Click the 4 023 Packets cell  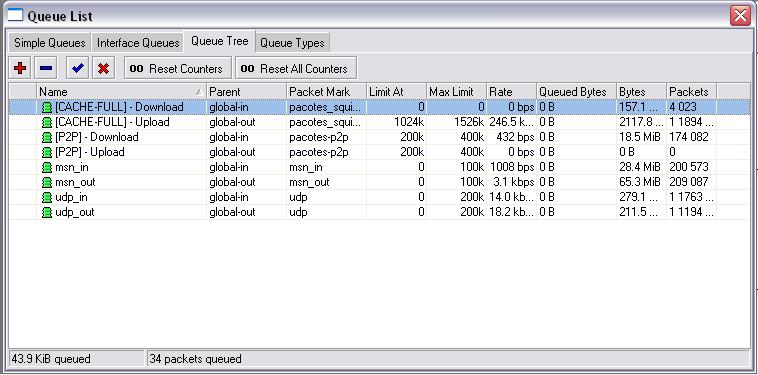point(683,107)
